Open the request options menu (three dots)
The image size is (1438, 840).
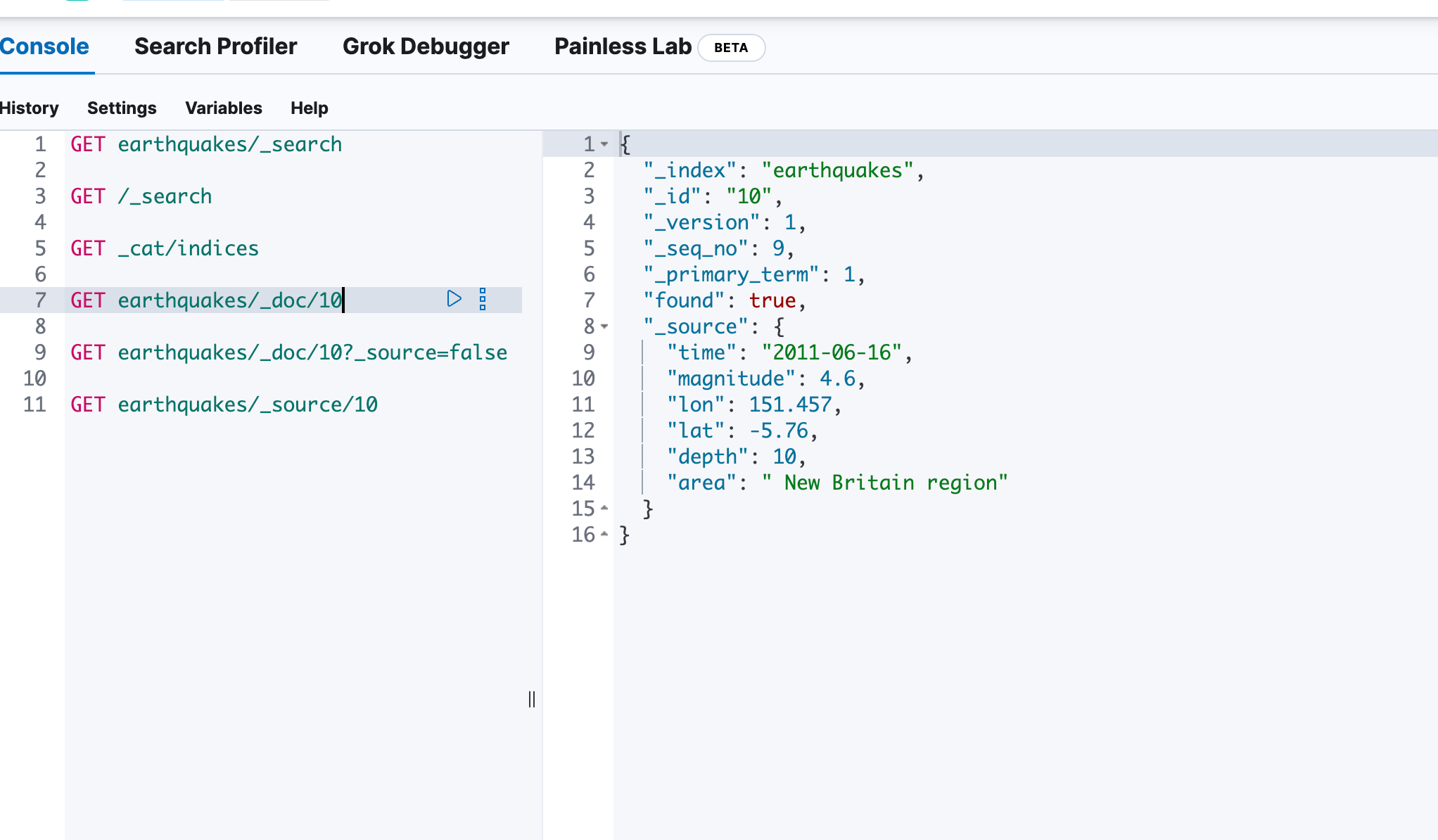(483, 299)
